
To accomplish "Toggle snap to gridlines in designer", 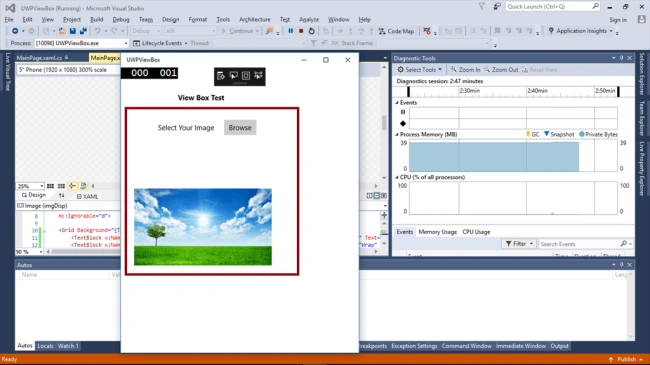I will point(61,186).
